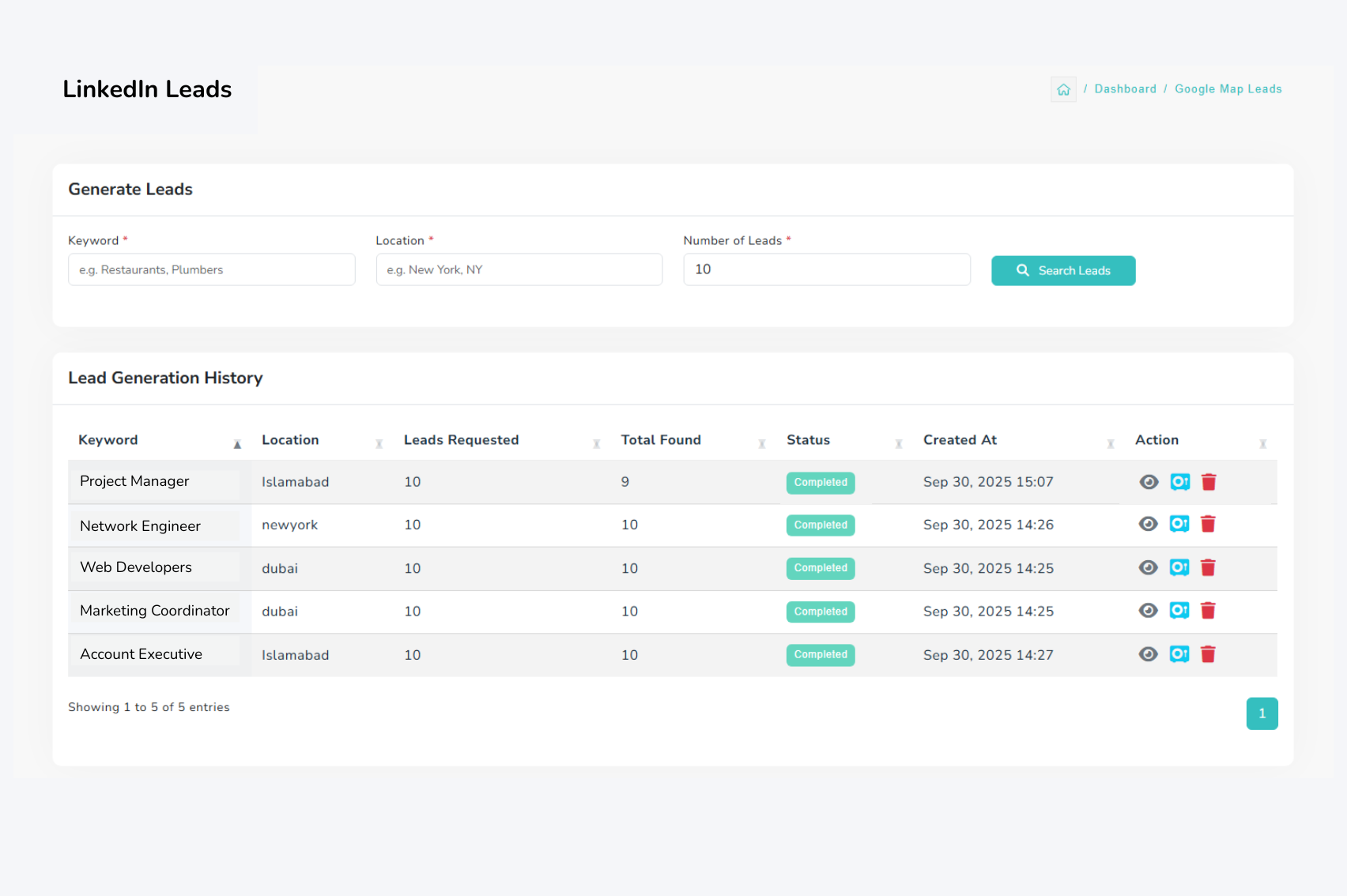Open Dashboard breadcrumb link

coord(1125,89)
